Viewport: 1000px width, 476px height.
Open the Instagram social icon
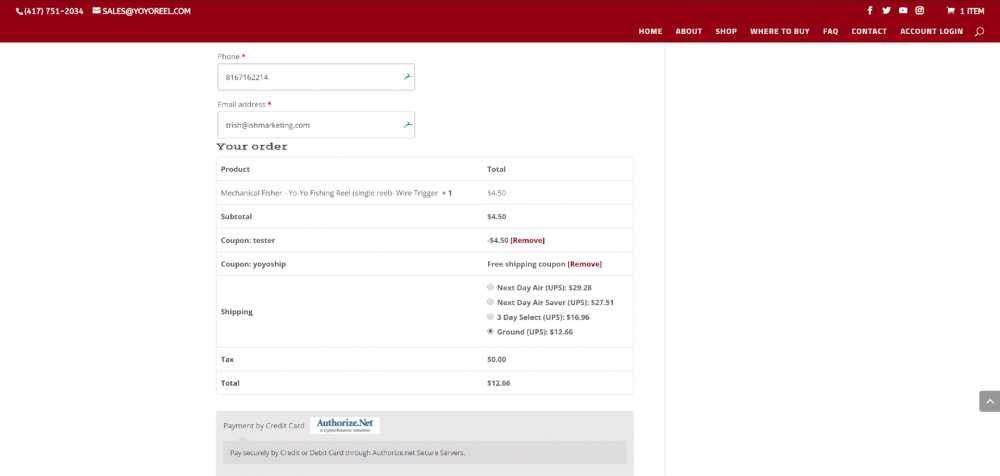[x=920, y=10]
